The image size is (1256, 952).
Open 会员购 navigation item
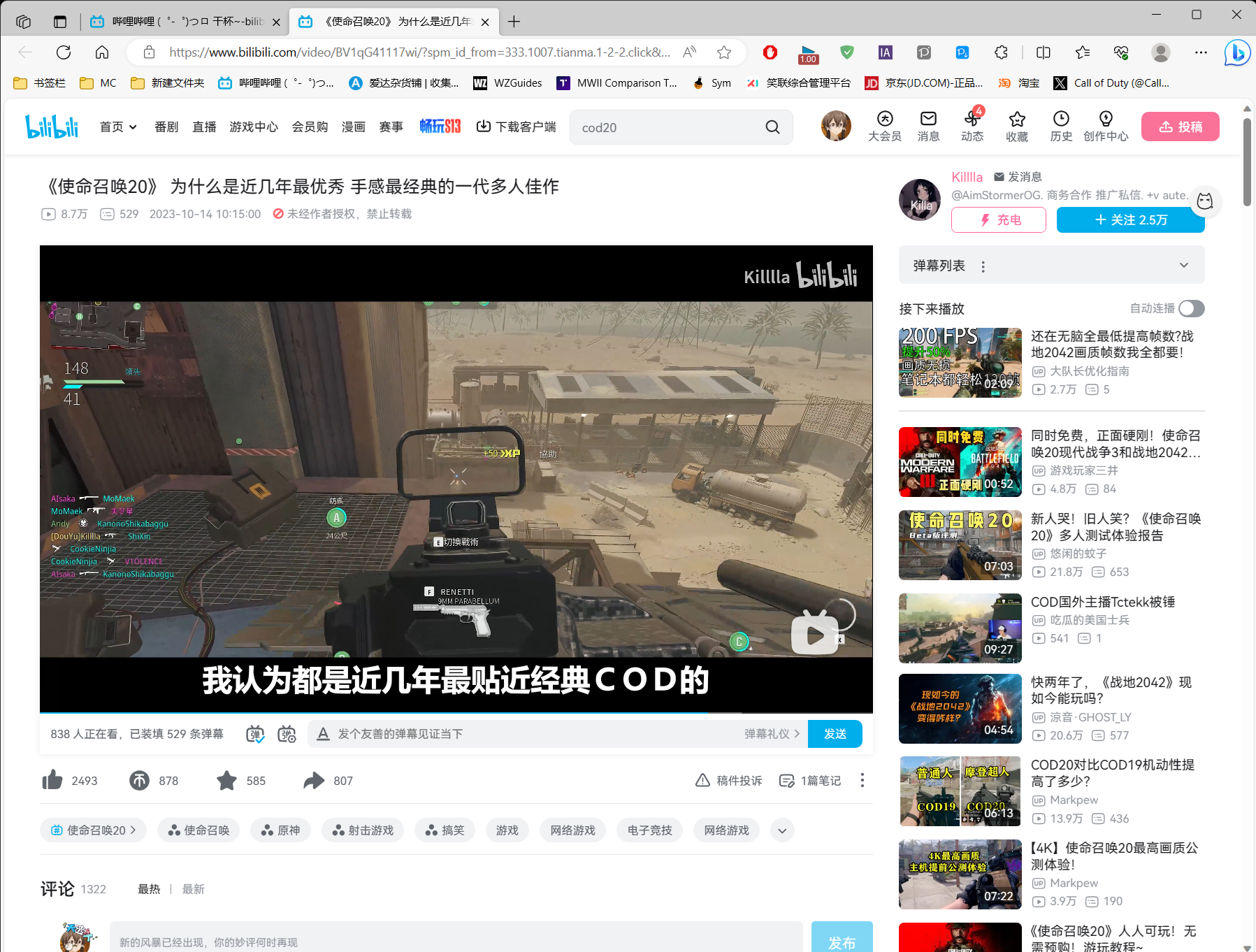(x=310, y=127)
